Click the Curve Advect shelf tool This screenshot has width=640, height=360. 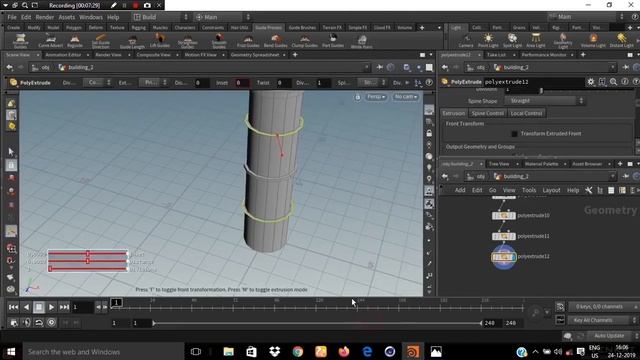coord(51,40)
